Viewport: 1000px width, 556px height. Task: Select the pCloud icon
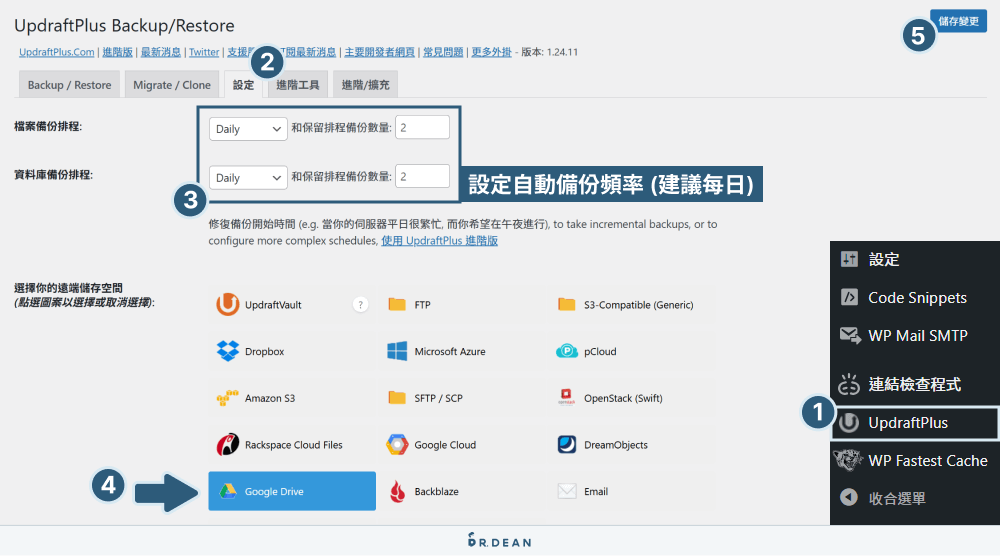pos(567,351)
